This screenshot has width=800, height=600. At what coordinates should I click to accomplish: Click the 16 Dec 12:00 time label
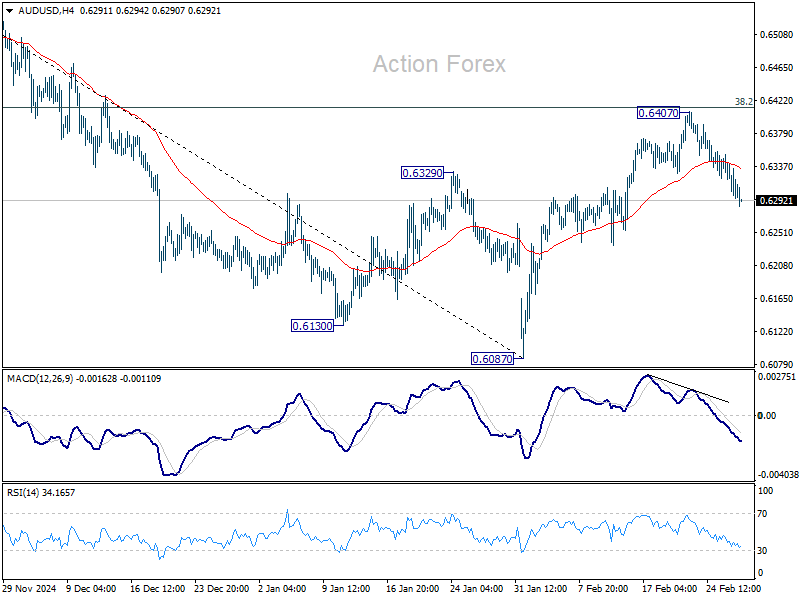pos(157,588)
